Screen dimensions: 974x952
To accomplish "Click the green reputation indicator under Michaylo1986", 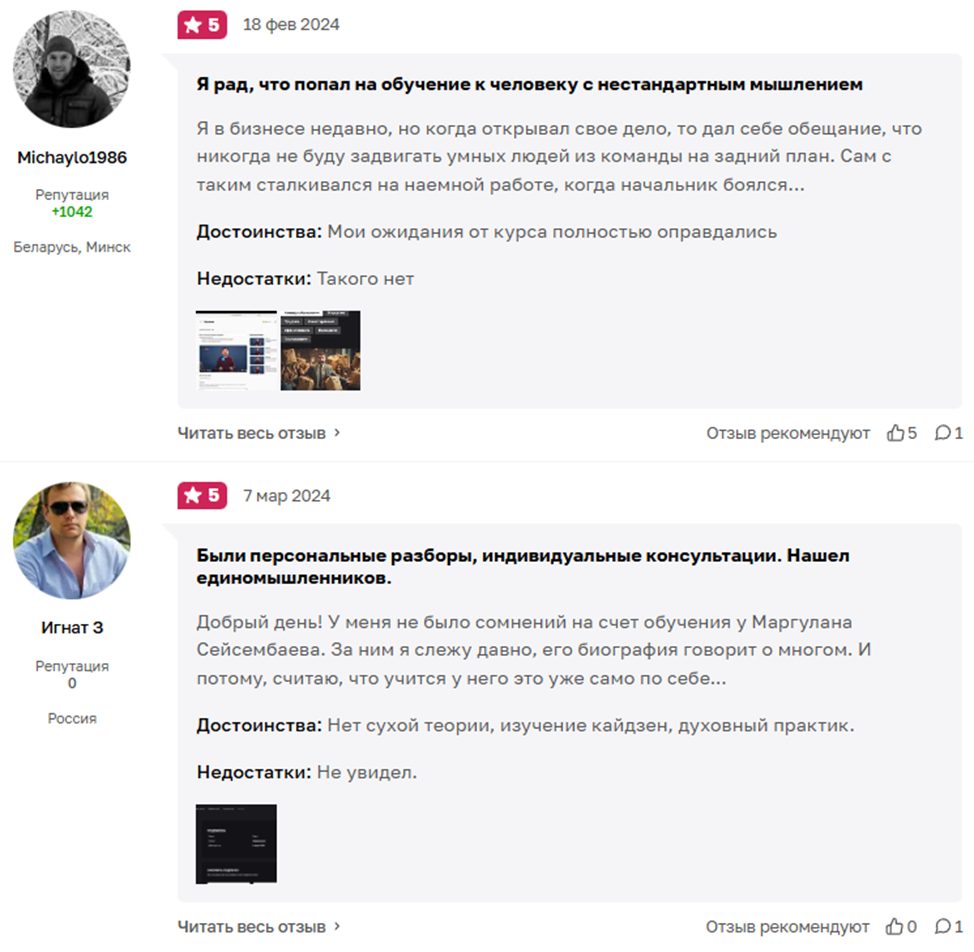I will 72,211.
